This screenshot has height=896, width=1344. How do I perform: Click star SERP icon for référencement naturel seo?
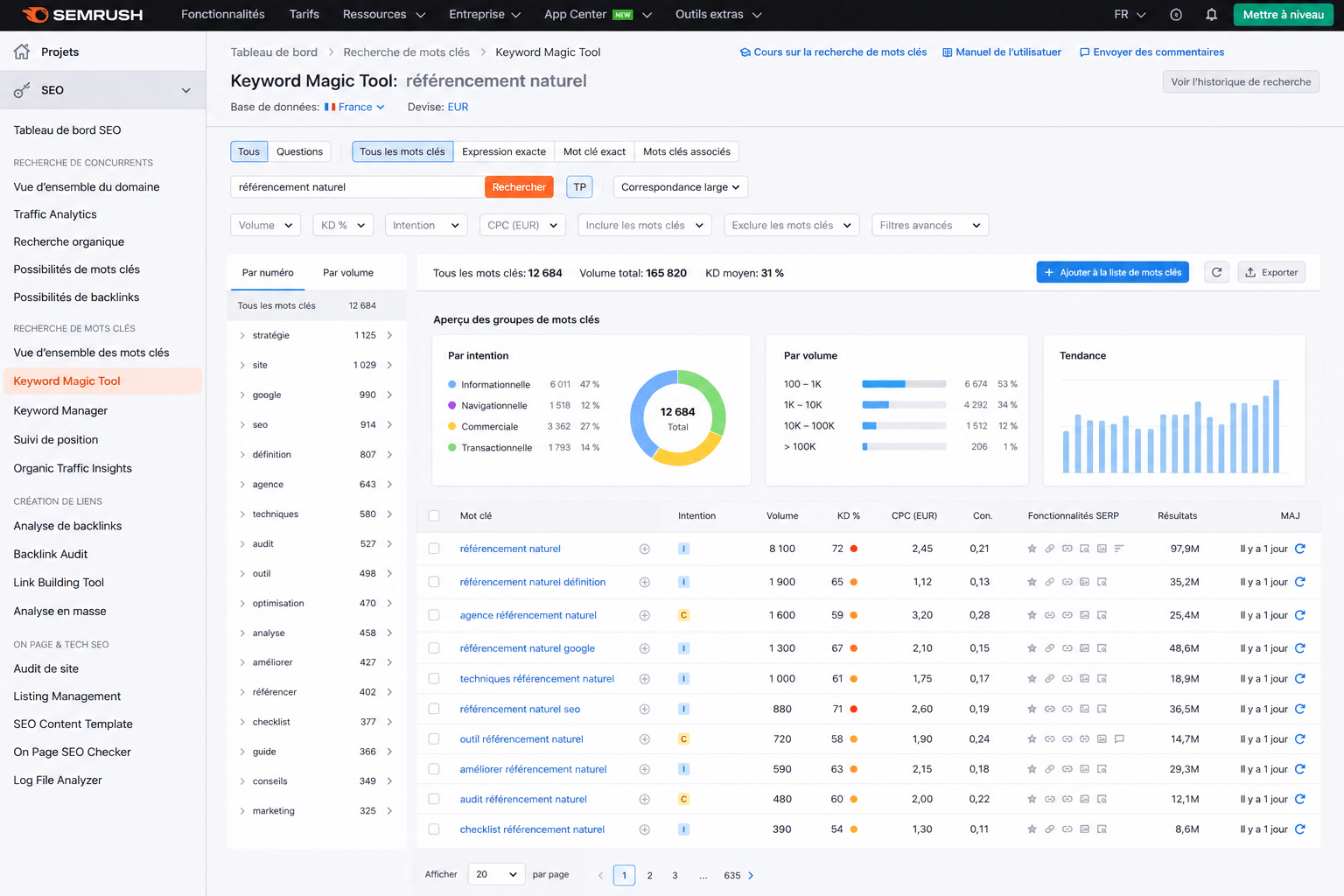click(x=1032, y=709)
